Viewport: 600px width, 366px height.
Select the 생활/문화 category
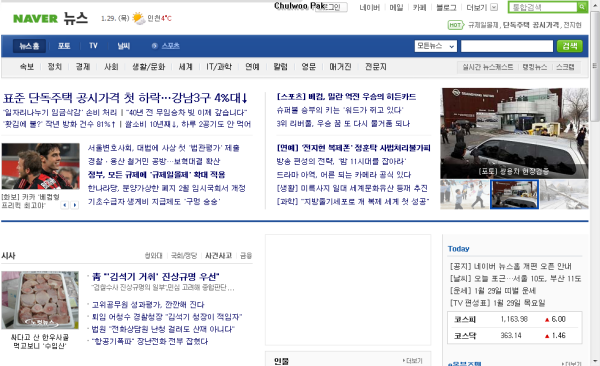[148, 67]
